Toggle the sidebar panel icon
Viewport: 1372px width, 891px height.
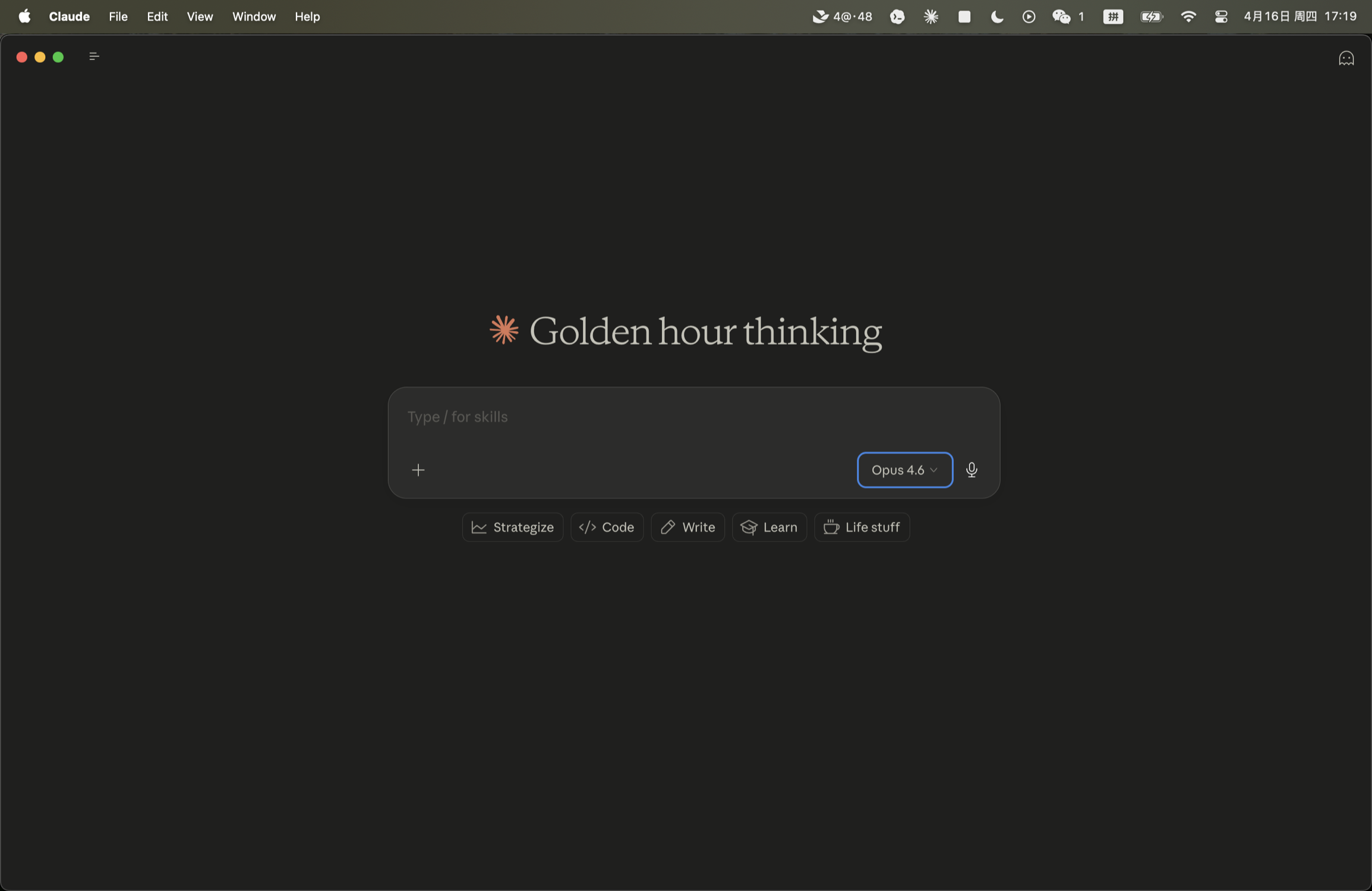(94, 57)
